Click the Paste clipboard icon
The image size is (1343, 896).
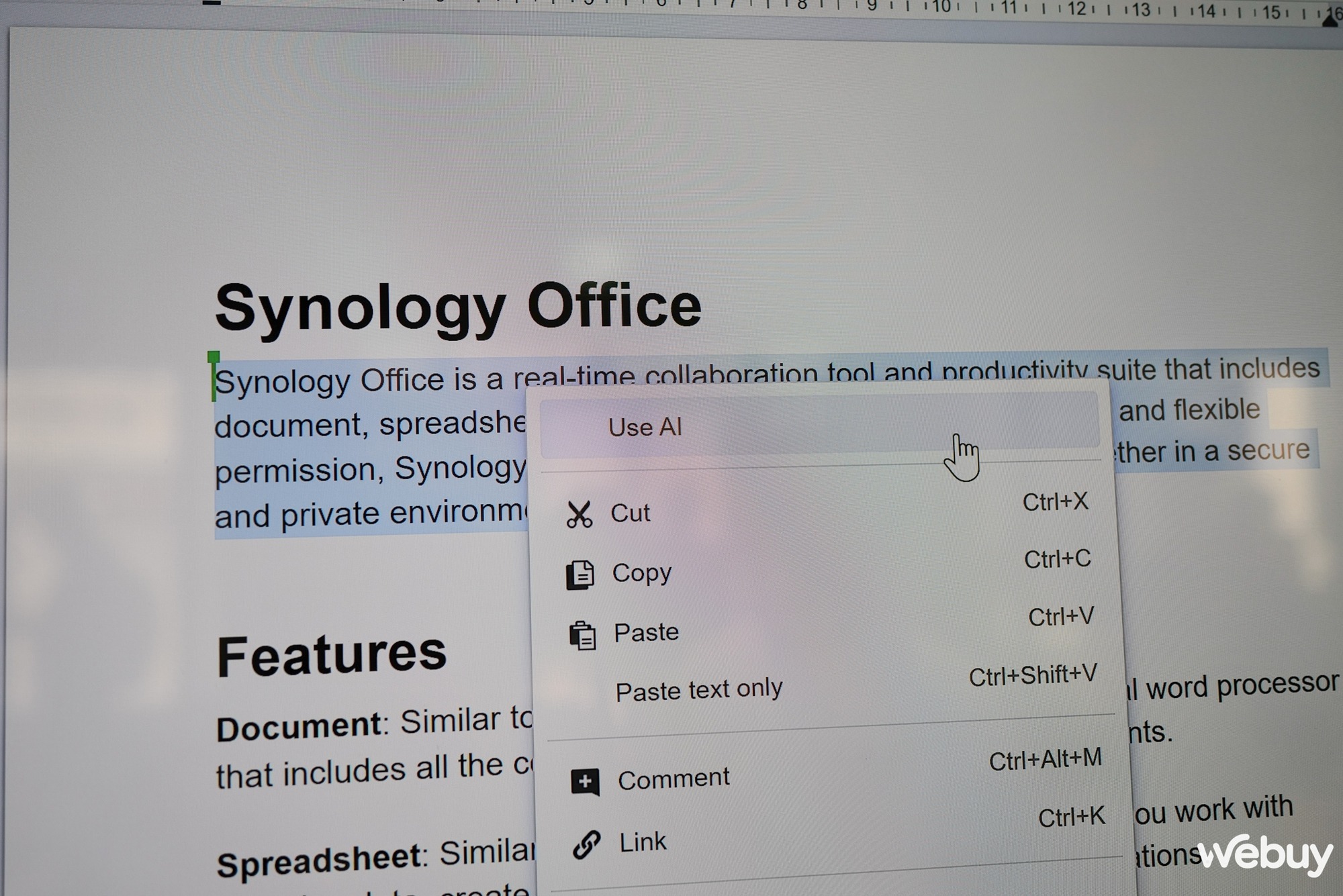(x=582, y=635)
